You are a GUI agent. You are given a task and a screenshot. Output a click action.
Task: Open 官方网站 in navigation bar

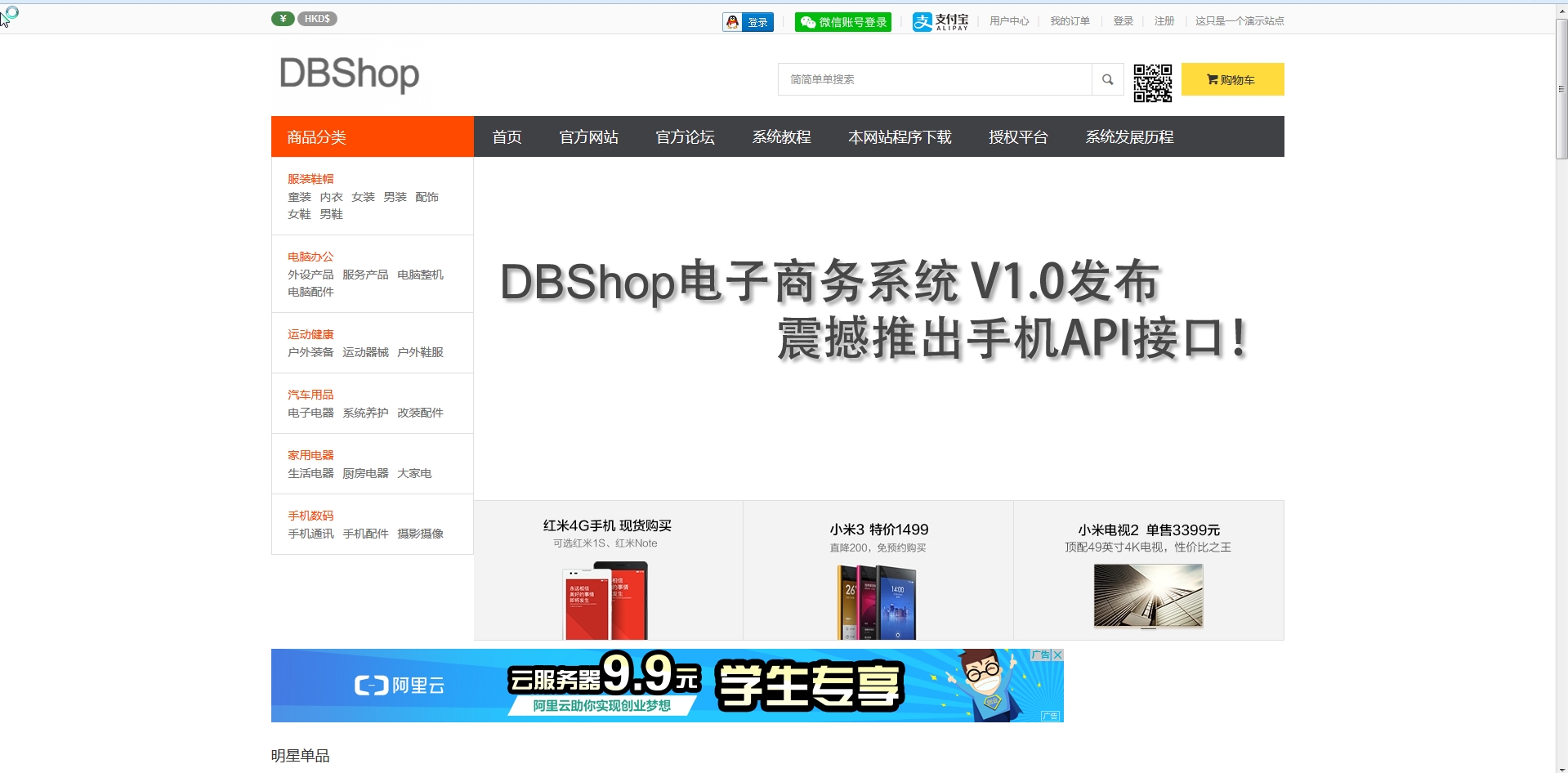588,136
